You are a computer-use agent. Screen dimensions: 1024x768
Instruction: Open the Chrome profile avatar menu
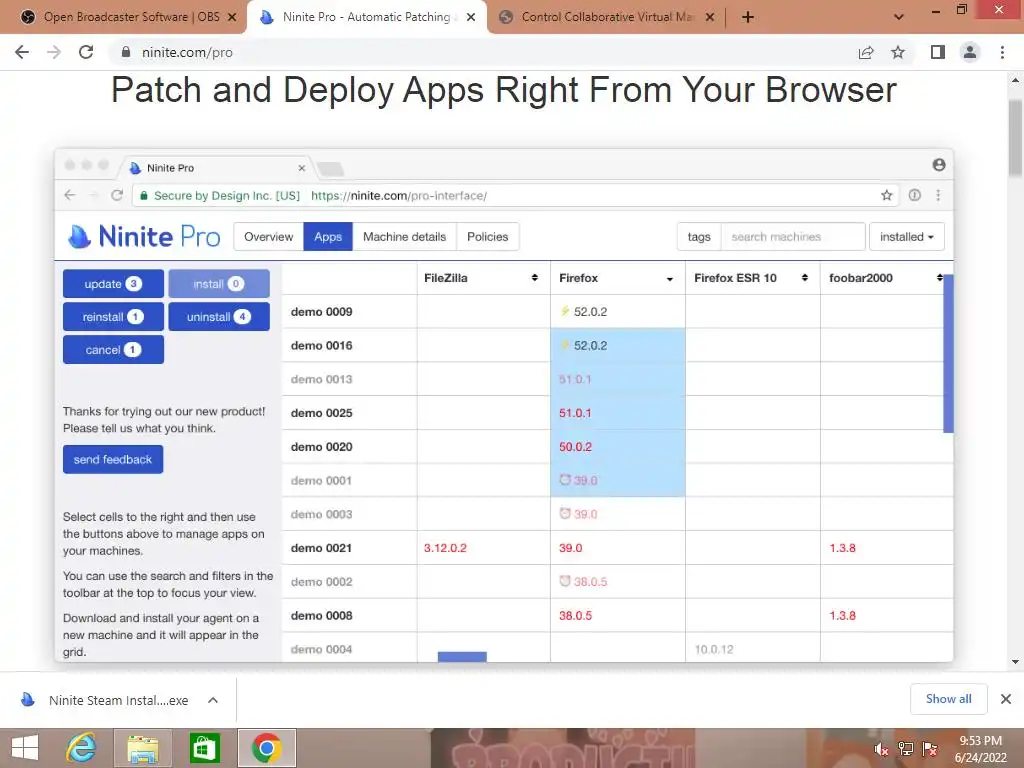pyautogui.click(x=970, y=52)
